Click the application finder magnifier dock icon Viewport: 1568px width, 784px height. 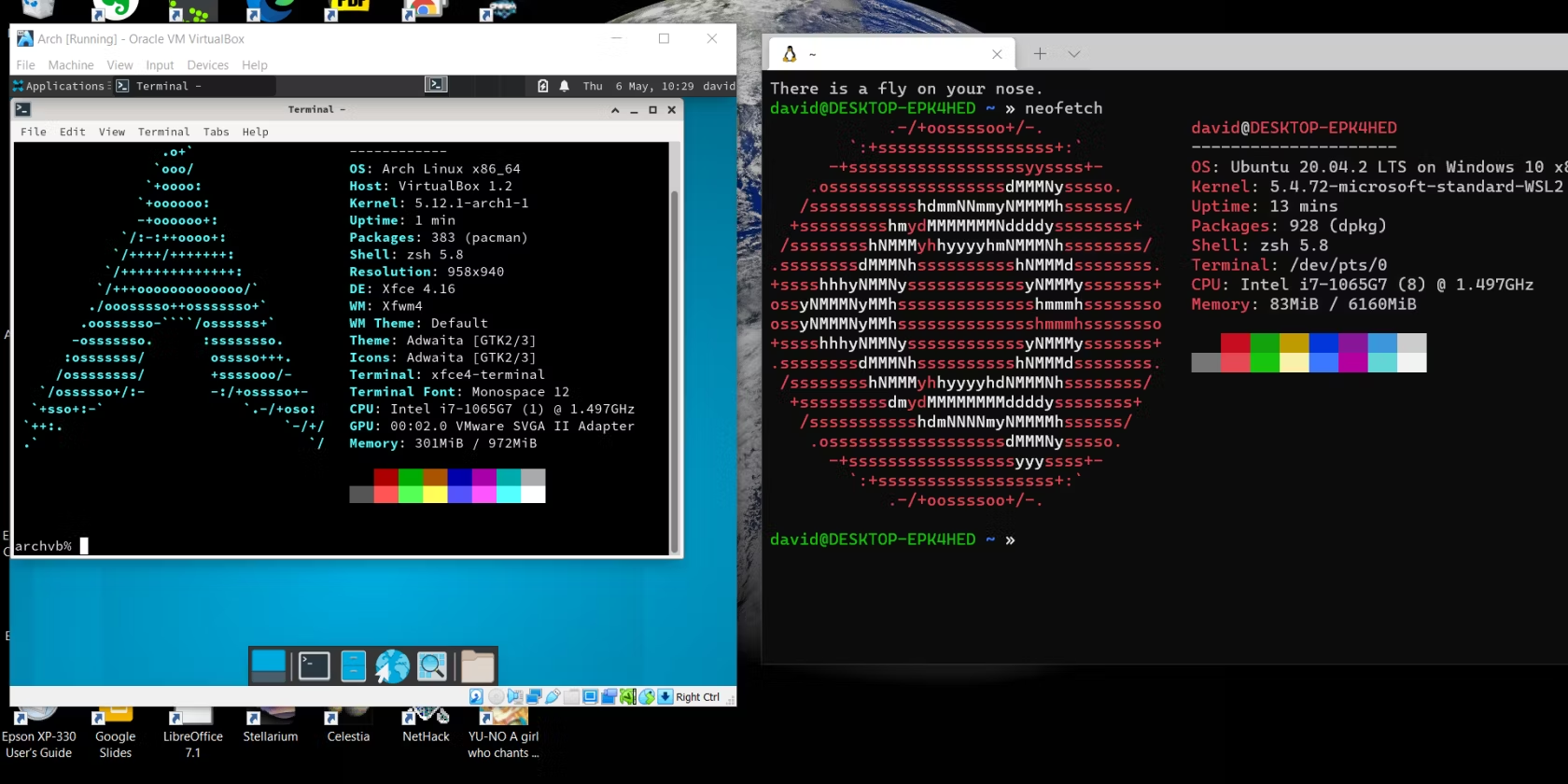click(432, 665)
